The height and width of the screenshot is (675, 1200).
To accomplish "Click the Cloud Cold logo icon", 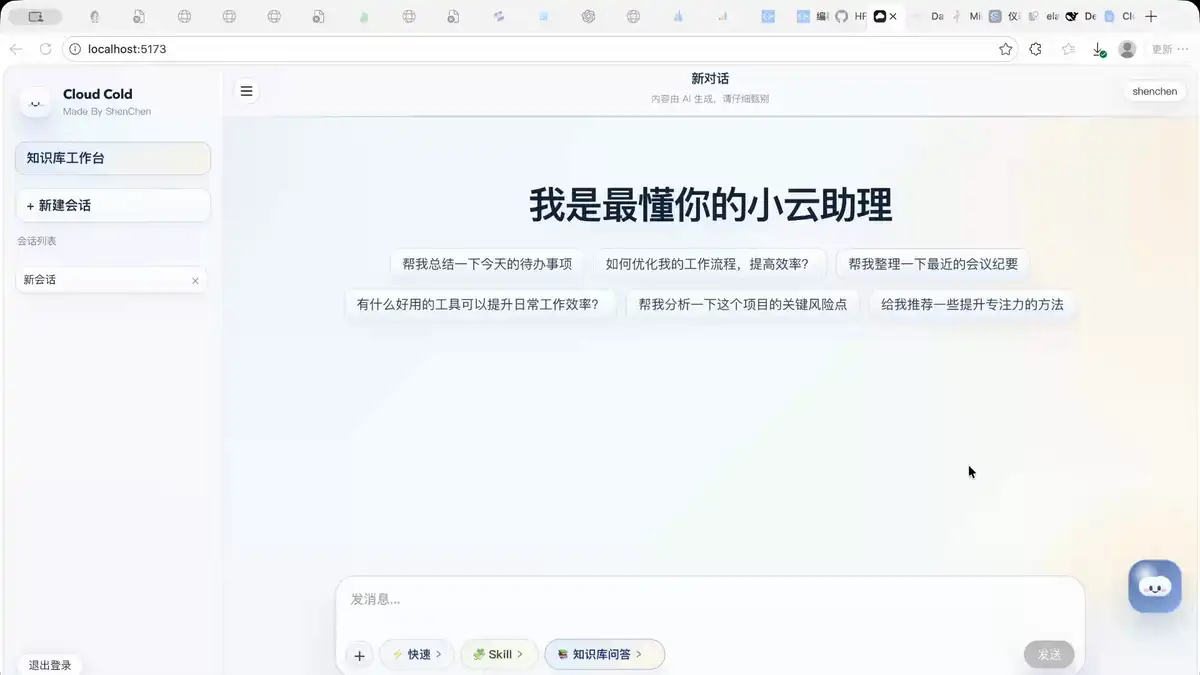I will click(36, 102).
